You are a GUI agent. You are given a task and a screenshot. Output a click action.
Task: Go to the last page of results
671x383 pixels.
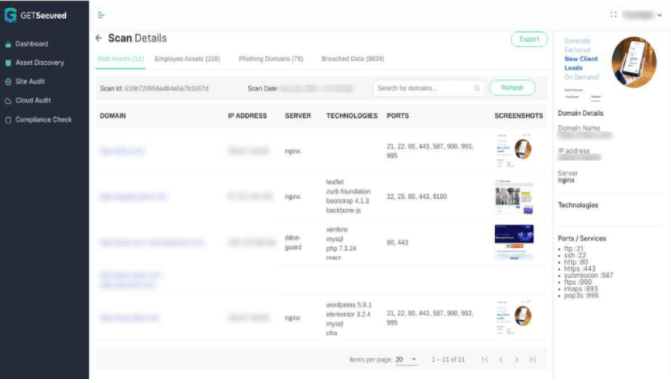coord(532,359)
